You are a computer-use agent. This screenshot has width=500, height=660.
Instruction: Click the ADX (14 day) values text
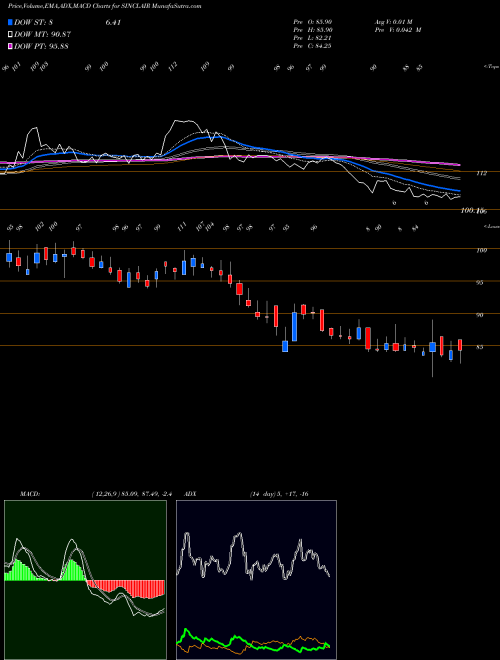click(279, 494)
